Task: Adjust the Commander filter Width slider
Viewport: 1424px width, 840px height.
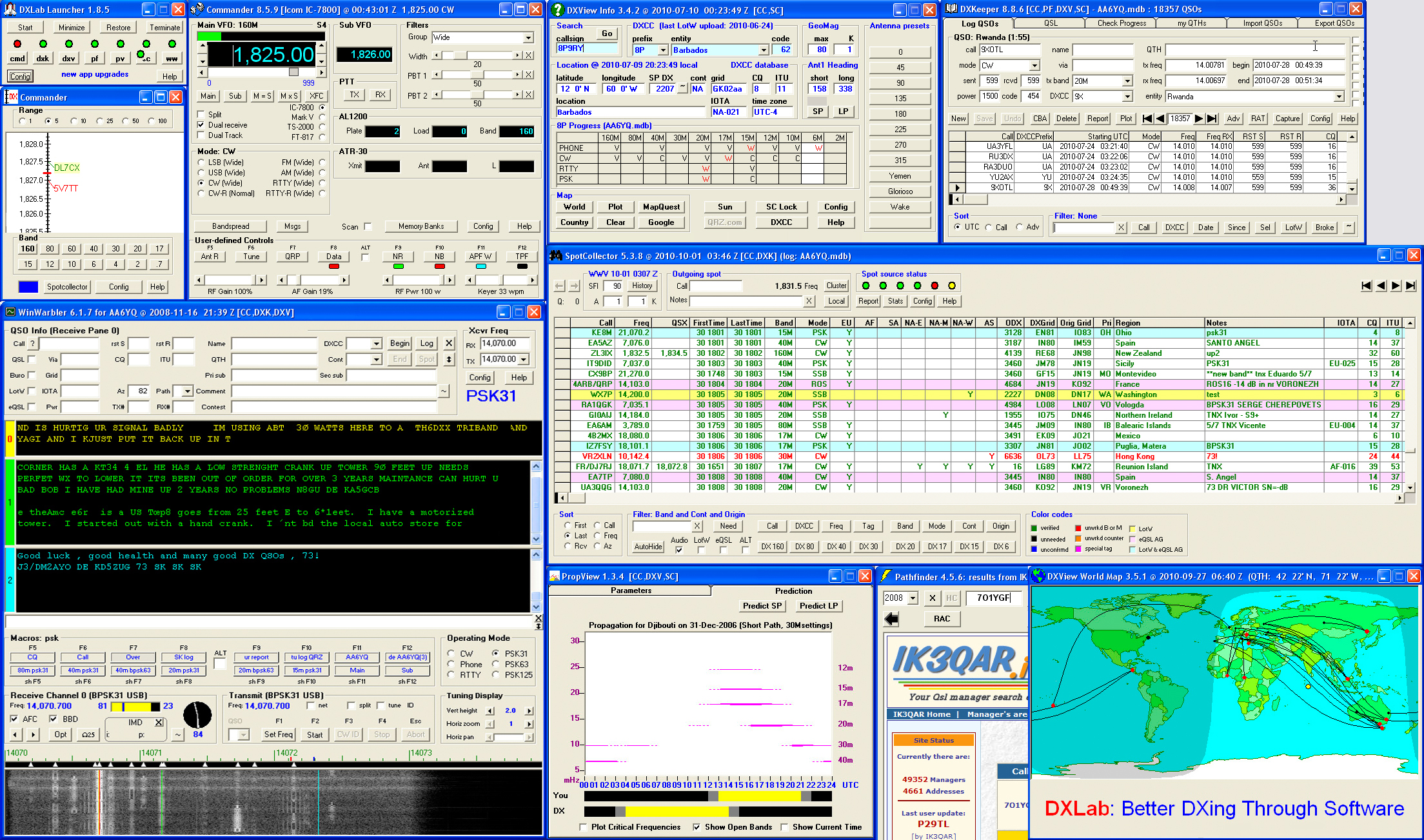Action: click(x=477, y=56)
